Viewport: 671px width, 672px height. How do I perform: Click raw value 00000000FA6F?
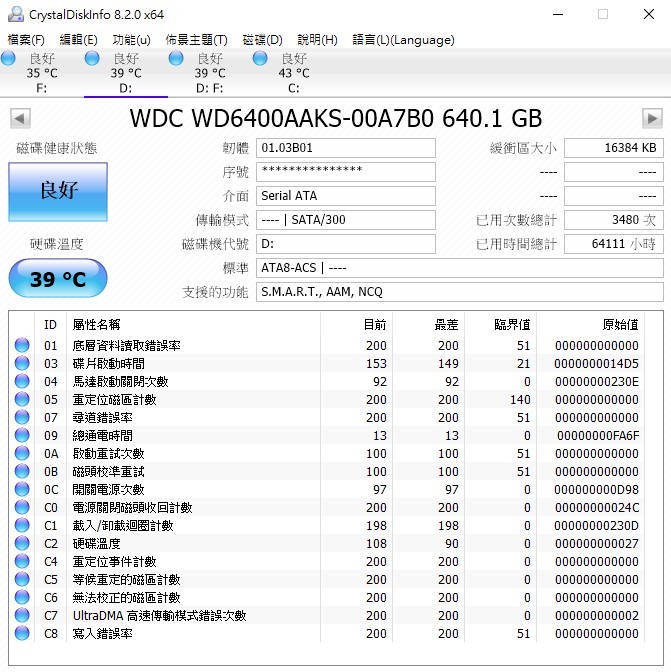pyautogui.click(x=598, y=435)
